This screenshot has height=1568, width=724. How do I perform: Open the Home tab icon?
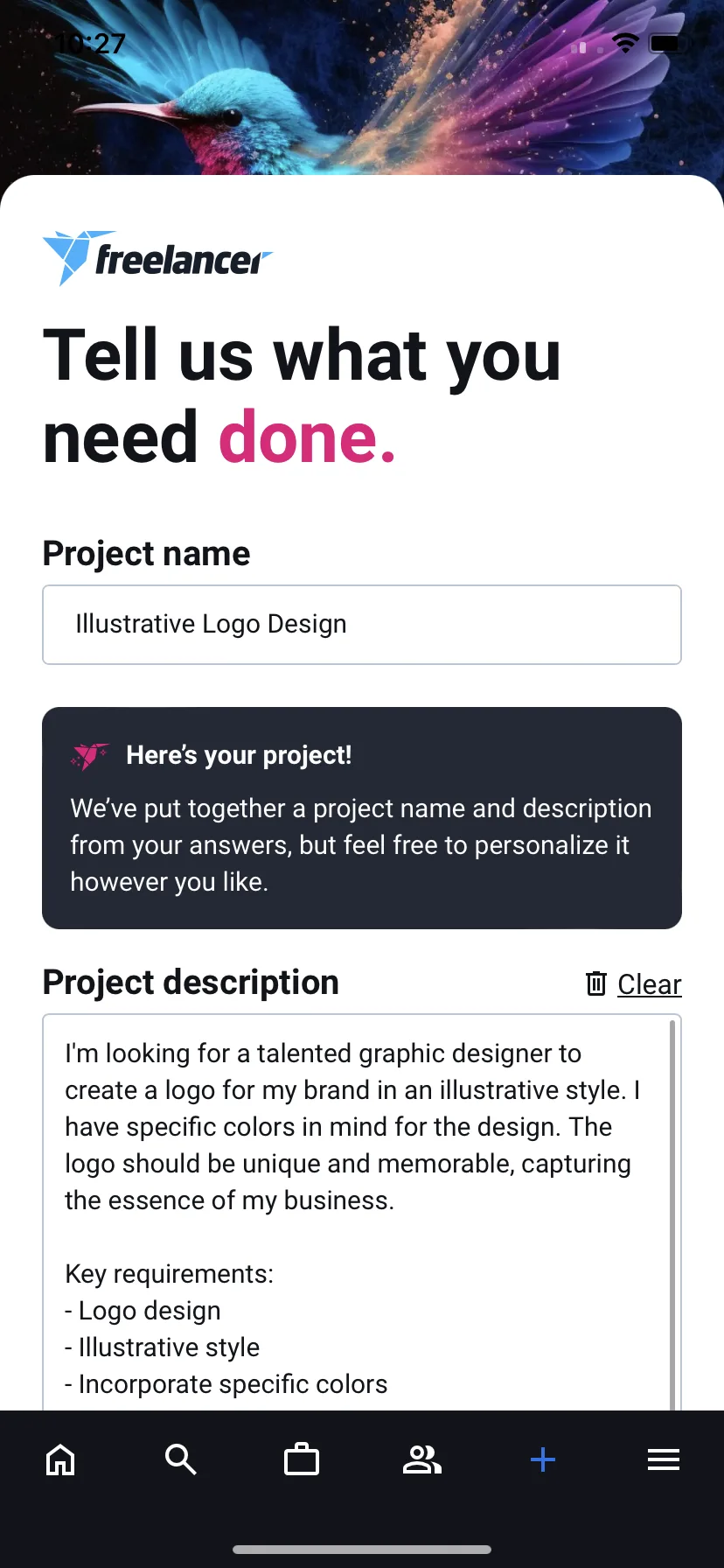60,1459
